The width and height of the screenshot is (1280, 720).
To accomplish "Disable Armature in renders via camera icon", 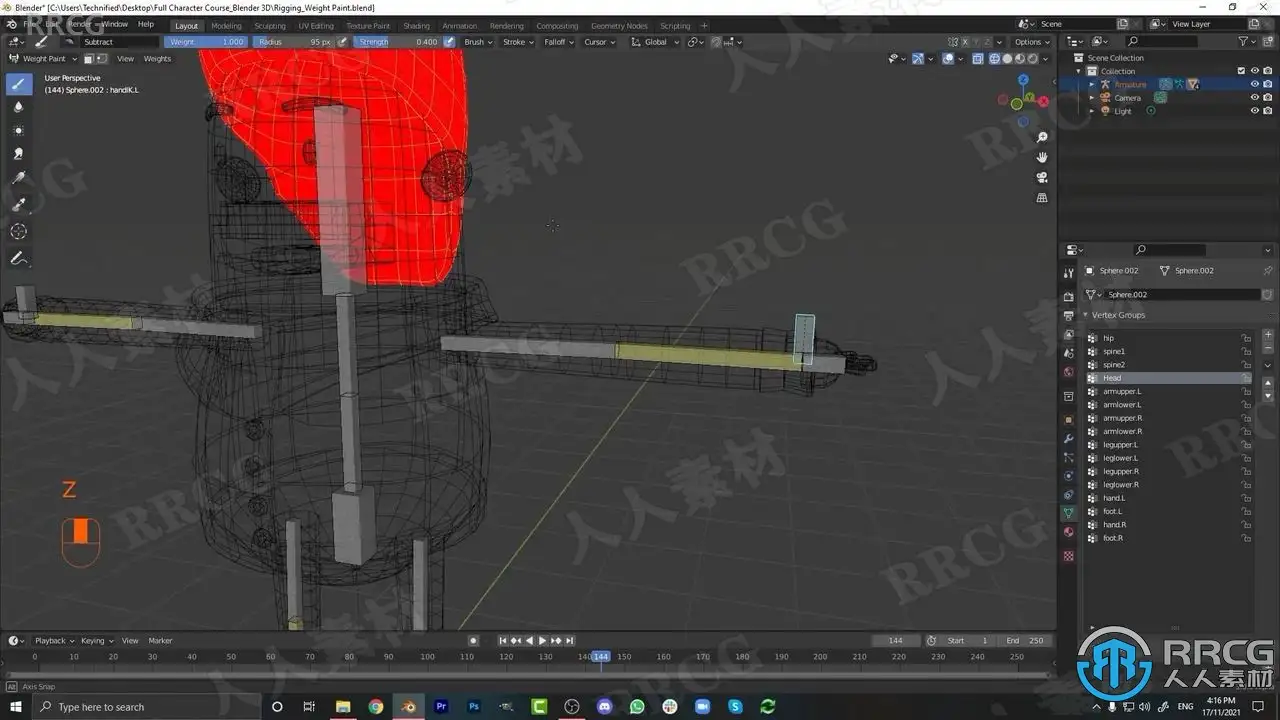I will click(1267, 84).
